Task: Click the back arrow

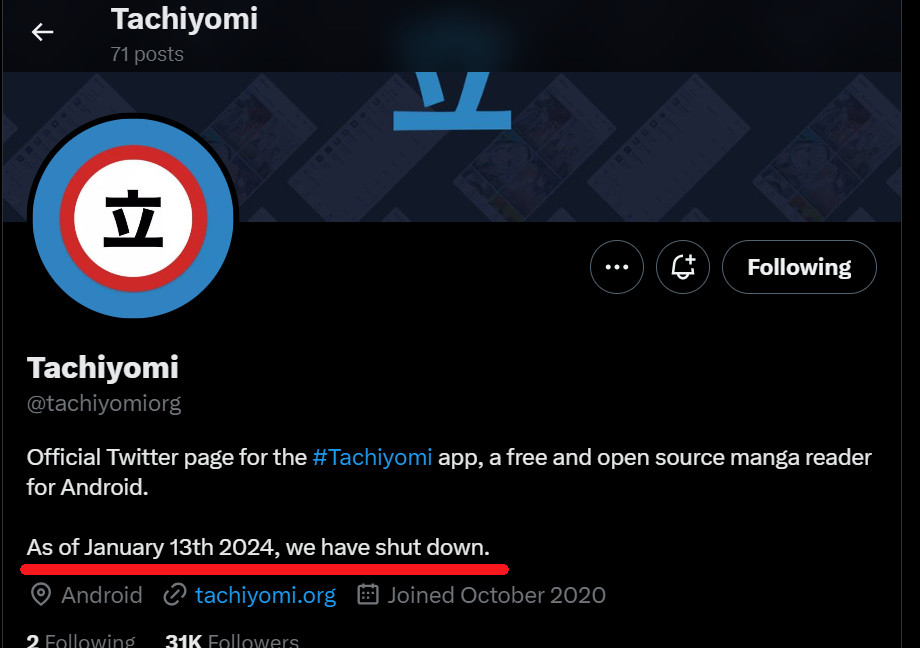Action: point(42,32)
